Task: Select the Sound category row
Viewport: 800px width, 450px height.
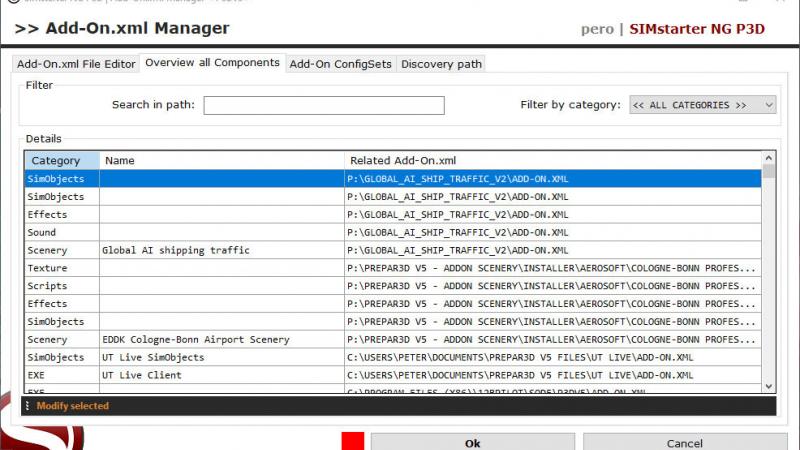Action: pos(393,232)
